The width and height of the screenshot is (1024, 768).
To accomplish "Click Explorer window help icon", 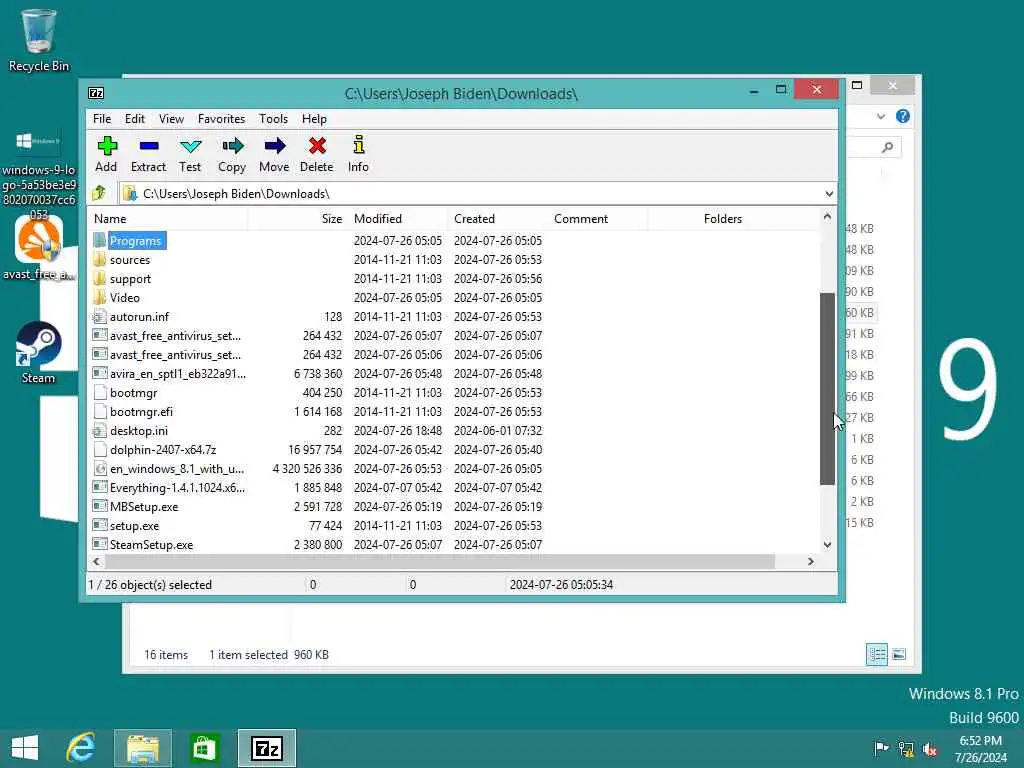I will [x=903, y=116].
